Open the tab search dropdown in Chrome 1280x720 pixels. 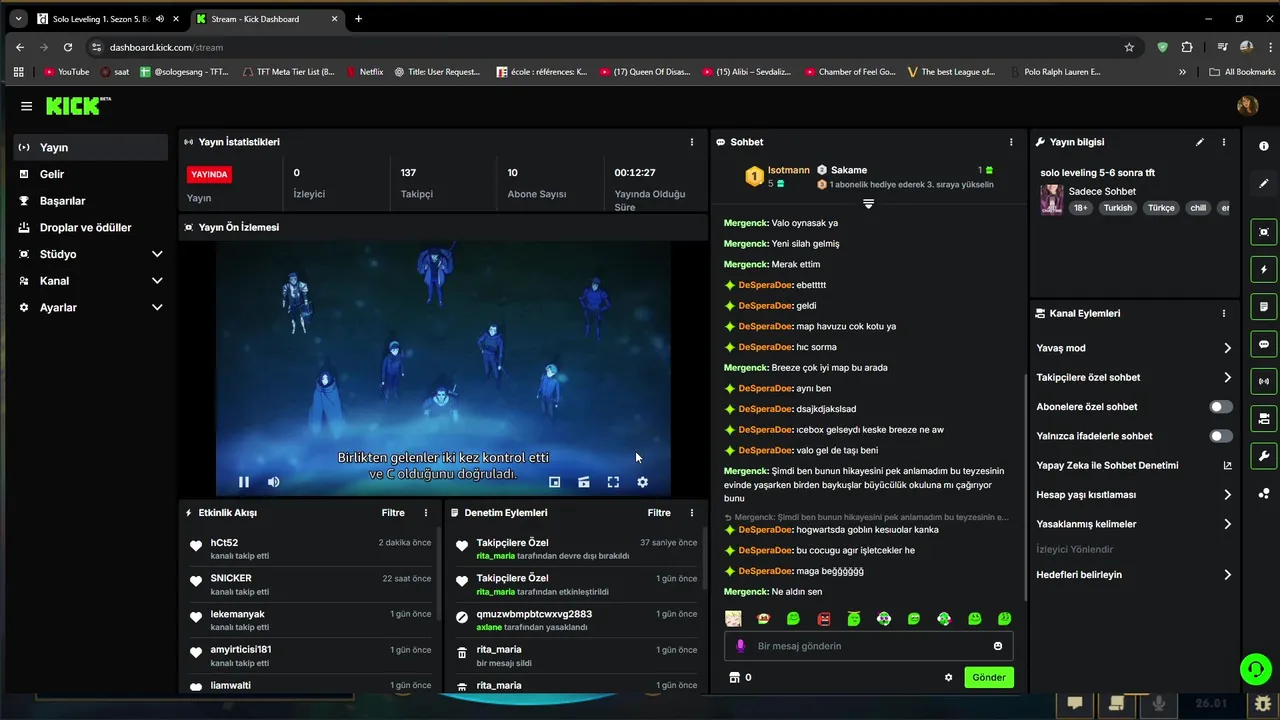pos(18,18)
